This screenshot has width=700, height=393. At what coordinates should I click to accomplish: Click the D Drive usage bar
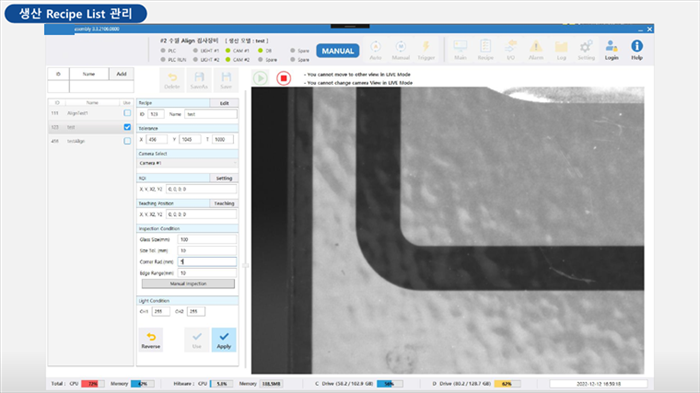coord(508,384)
